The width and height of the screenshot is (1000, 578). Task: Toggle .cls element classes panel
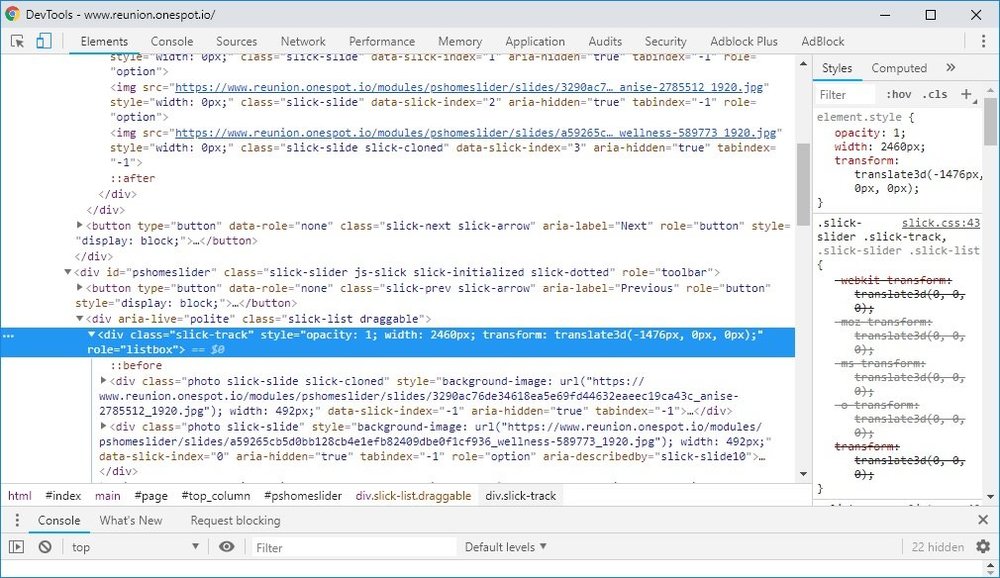(x=935, y=94)
